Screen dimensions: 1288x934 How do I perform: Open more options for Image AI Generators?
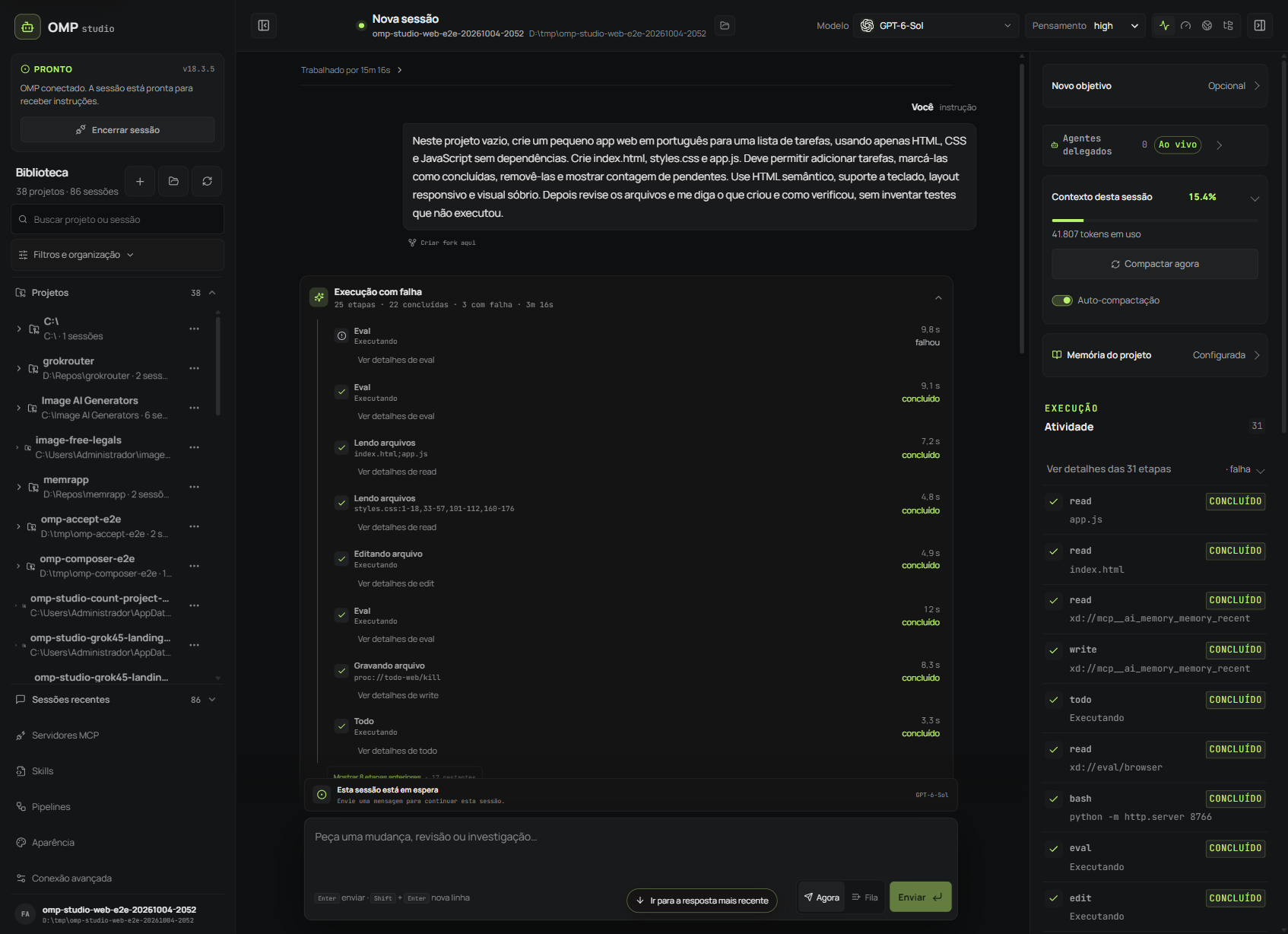click(x=195, y=408)
